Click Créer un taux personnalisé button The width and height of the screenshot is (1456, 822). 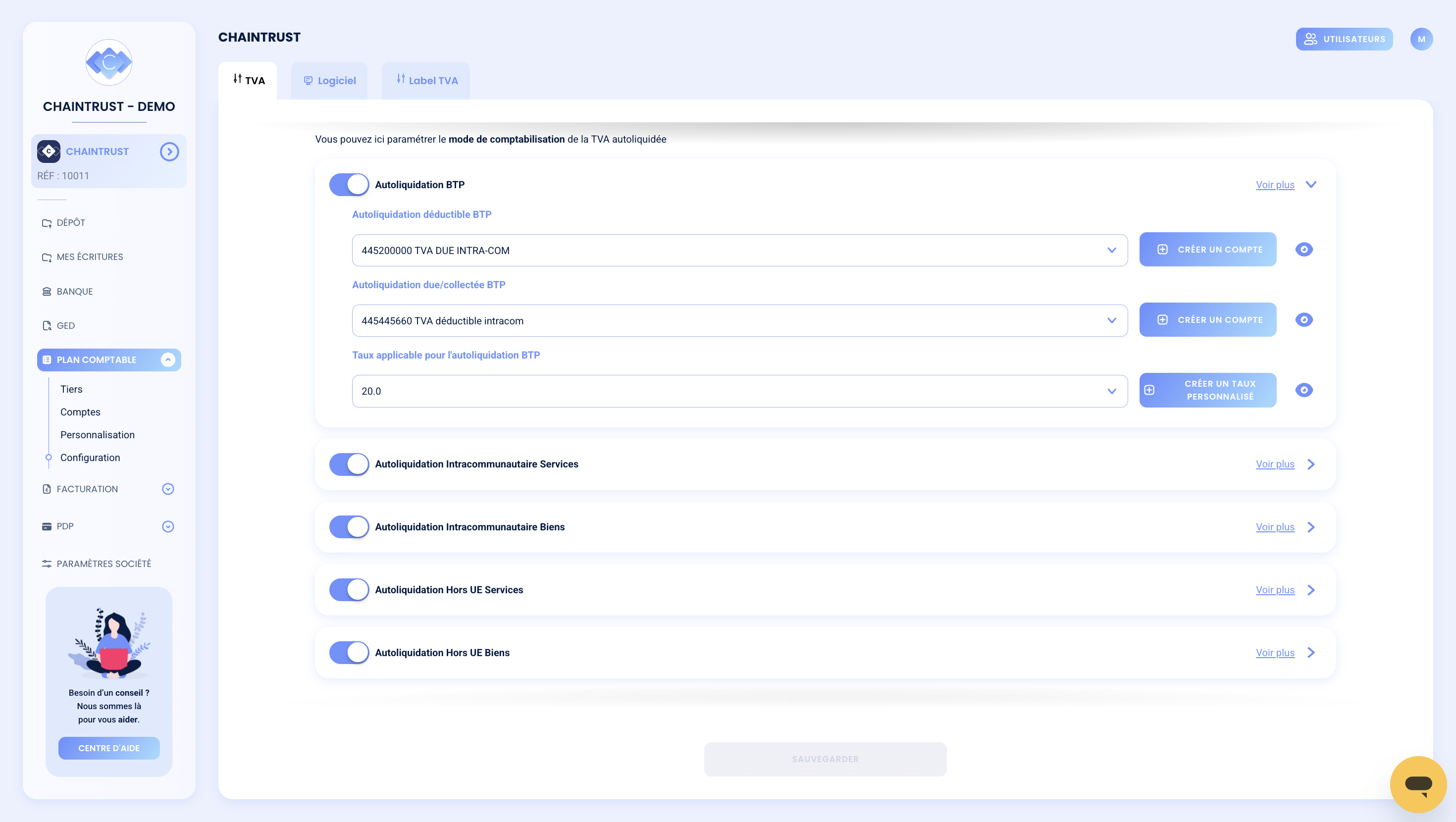1208,390
